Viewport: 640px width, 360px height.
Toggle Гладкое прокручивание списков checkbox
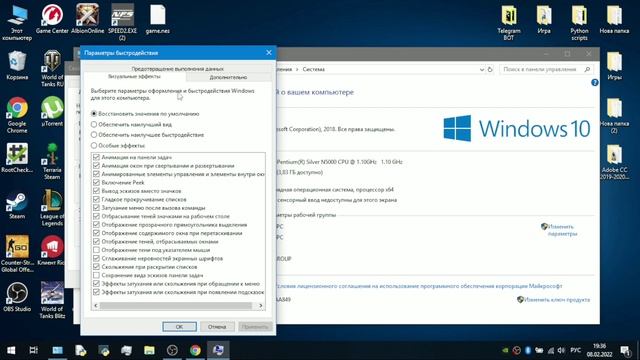pyautogui.click(x=96, y=199)
